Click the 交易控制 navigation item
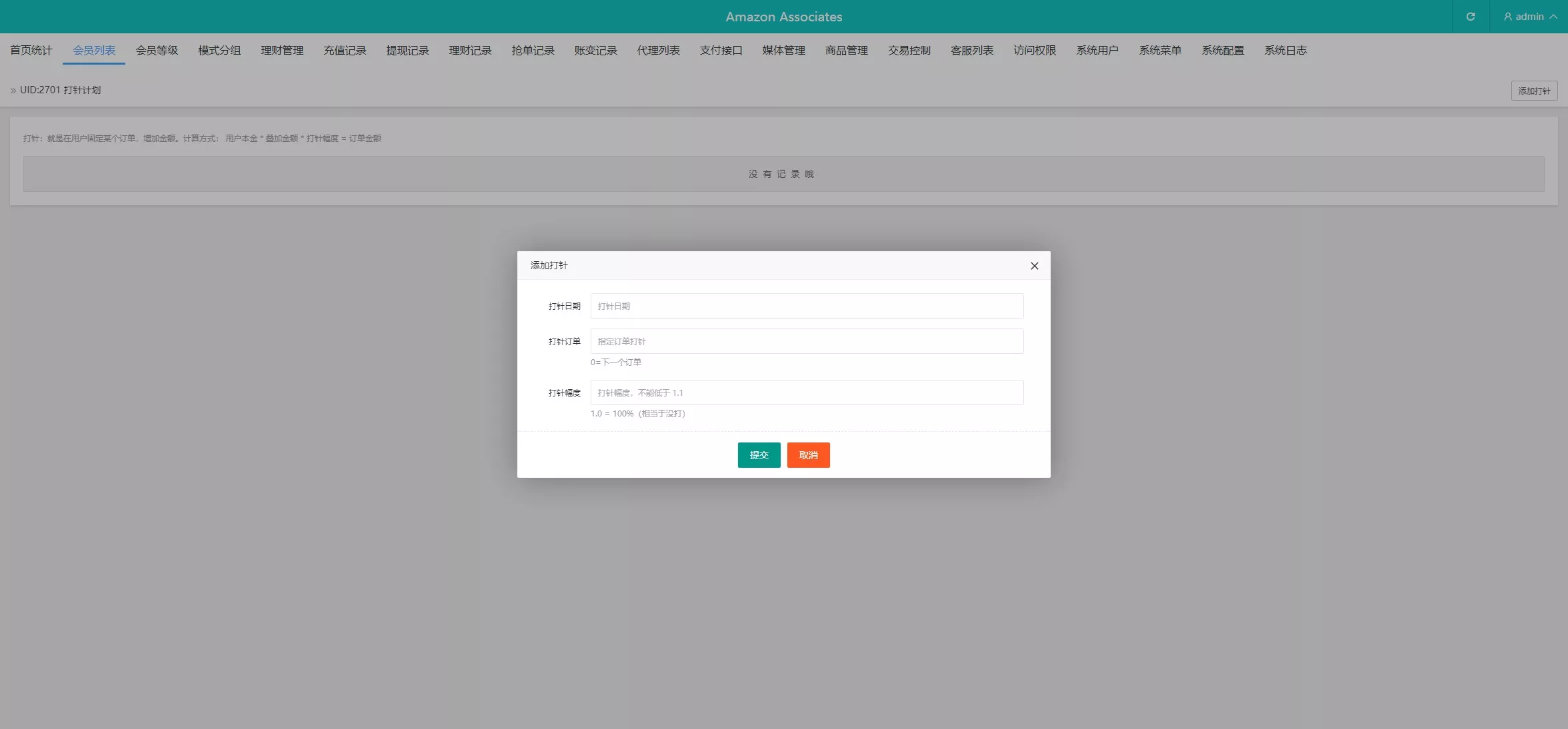This screenshot has width=1568, height=729. (x=909, y=51)
